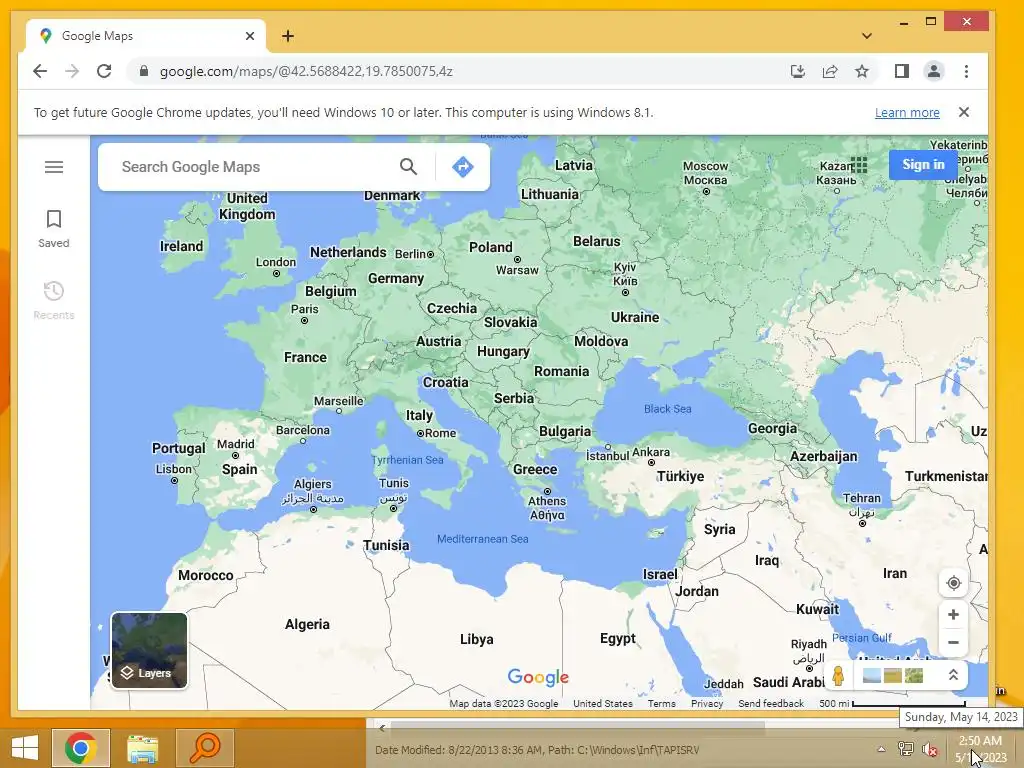The width and height of the screenshot is (1024, 768).
Task: Zoom in with the plus button
Action: (953, 615)
